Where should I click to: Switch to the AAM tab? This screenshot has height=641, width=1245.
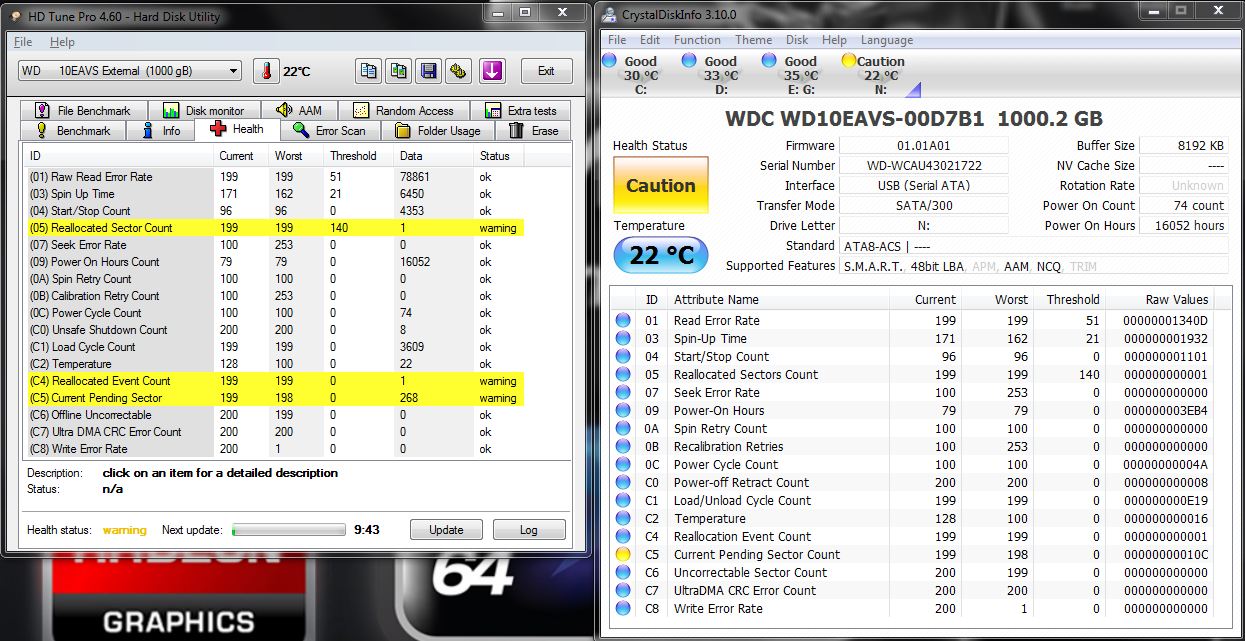(299, 111)
